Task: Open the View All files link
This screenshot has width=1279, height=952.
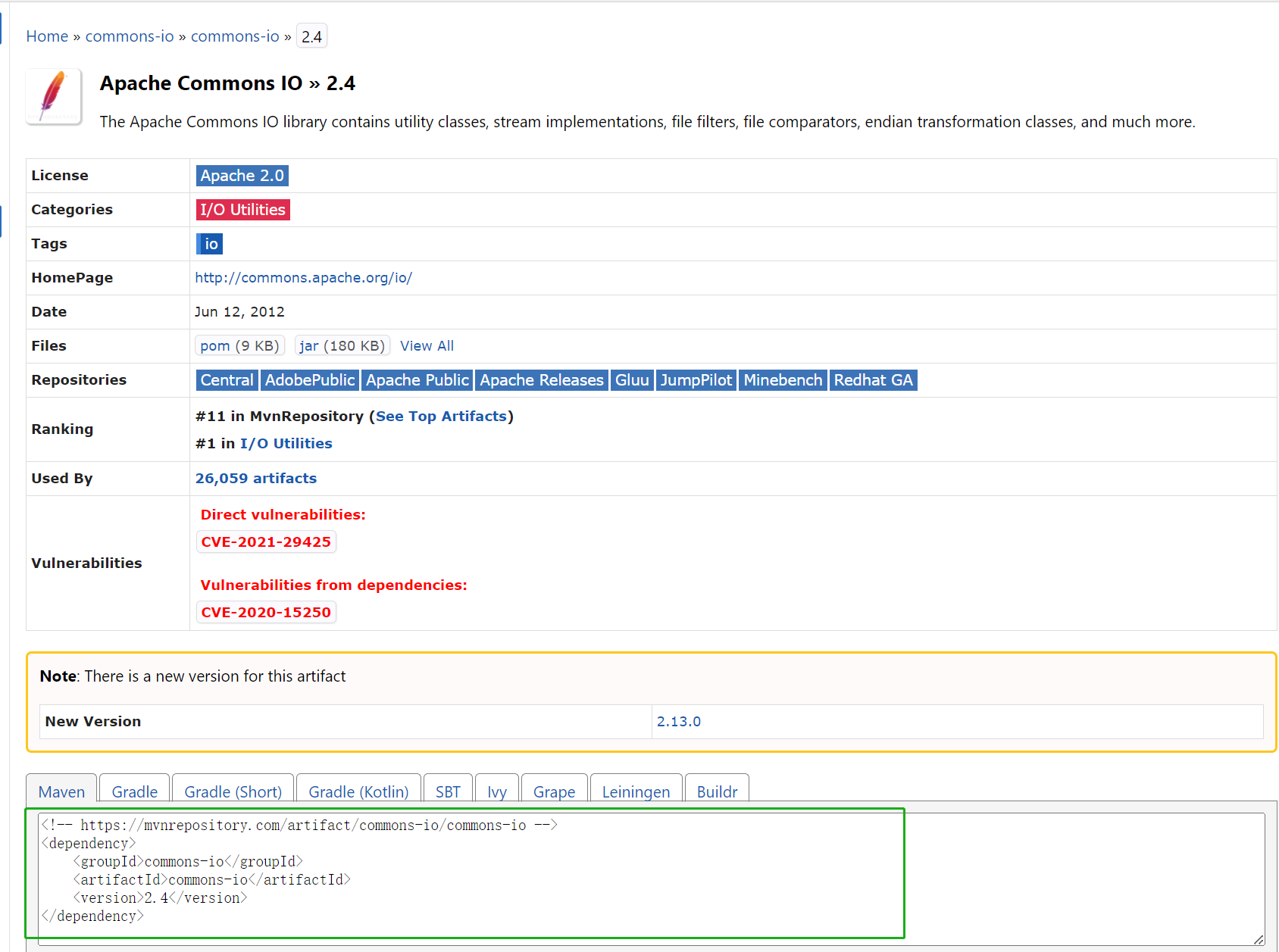Action: [427, 345]
